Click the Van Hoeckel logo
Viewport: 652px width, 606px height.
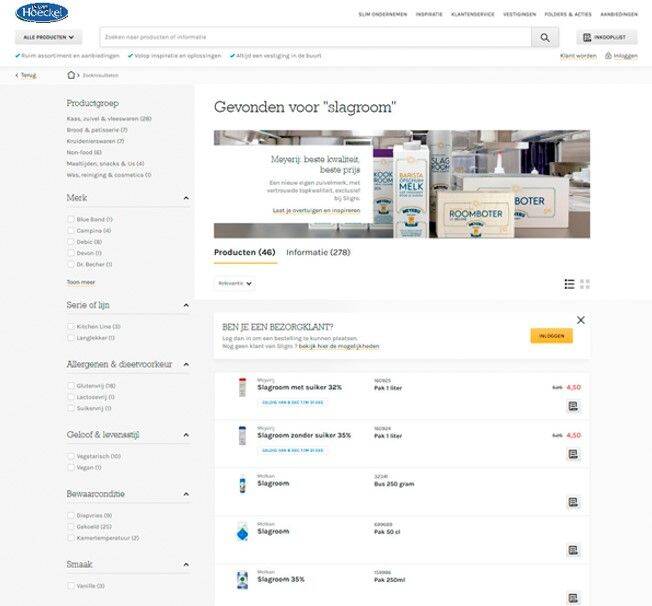tap(42, 12)
